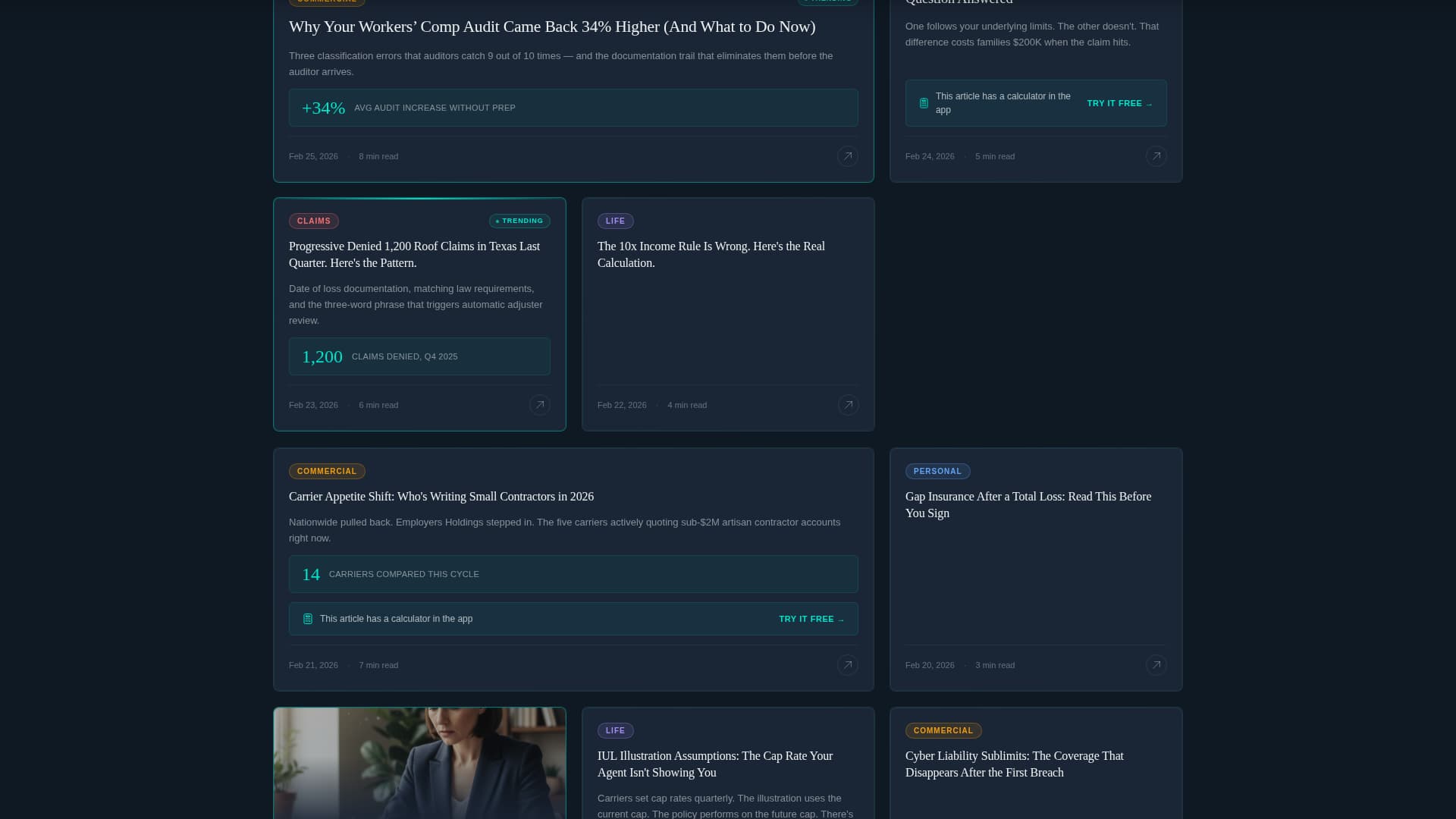Screen dimensions: 1456x819
Task: Click 'Feb 24, 2026' date text
Action: 930,156
